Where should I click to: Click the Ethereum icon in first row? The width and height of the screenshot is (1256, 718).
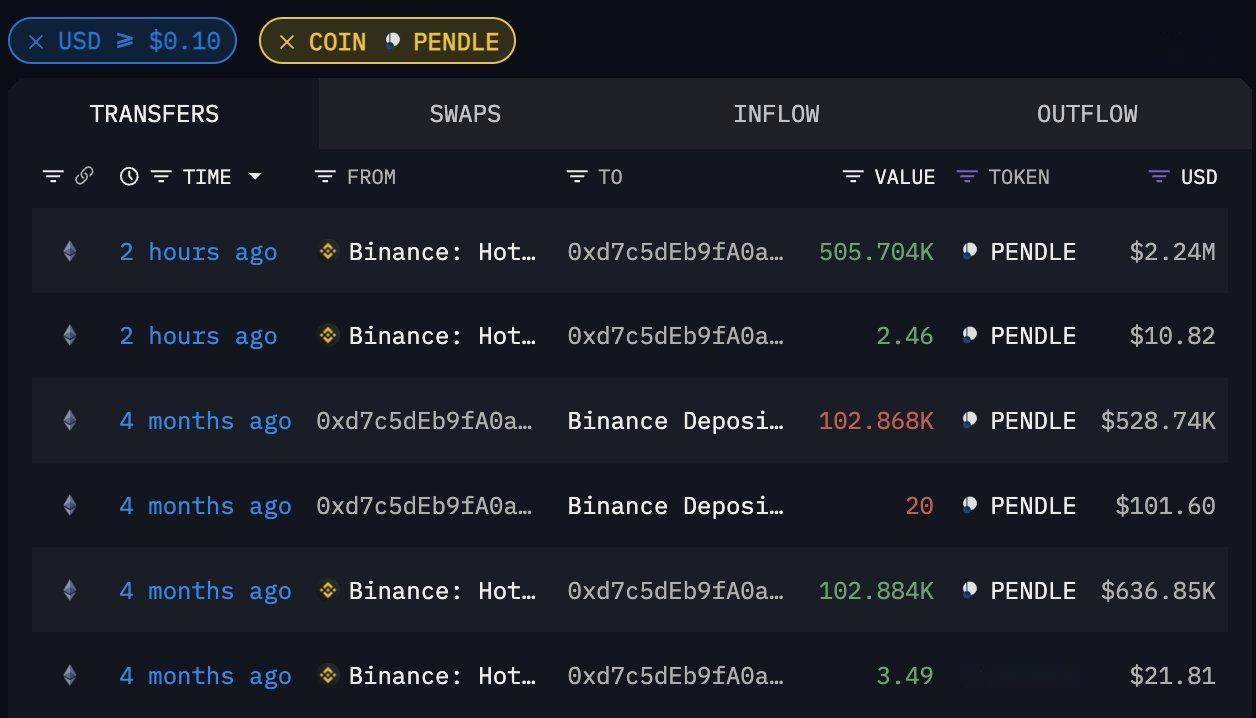[x=69, y=252]
